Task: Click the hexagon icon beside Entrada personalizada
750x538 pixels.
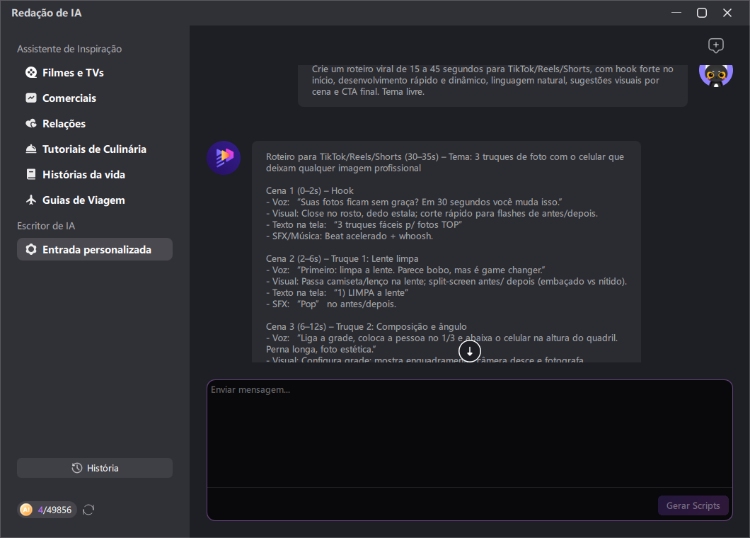Action: 31,250
